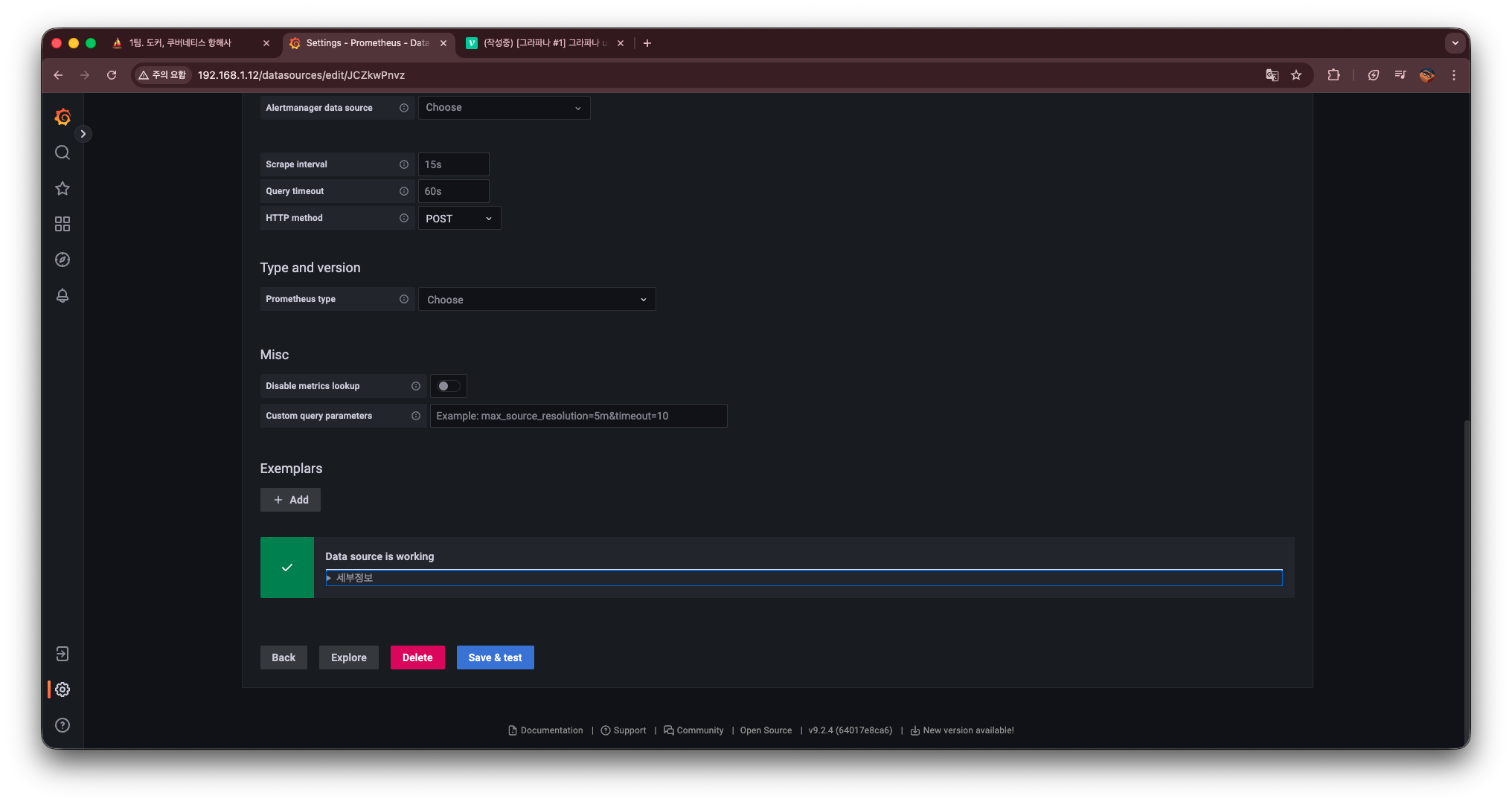
Task: Open Prometheus type Choose dropdown
Action: (x=536, y=300)
